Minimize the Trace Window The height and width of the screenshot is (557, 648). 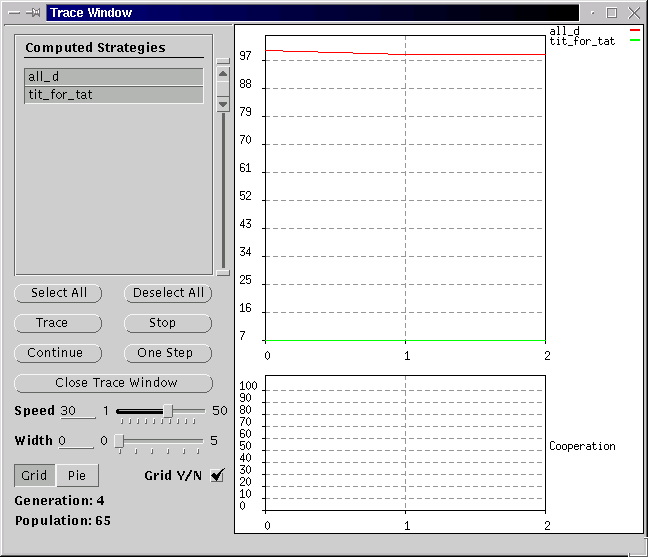click(x=594, y=13)
